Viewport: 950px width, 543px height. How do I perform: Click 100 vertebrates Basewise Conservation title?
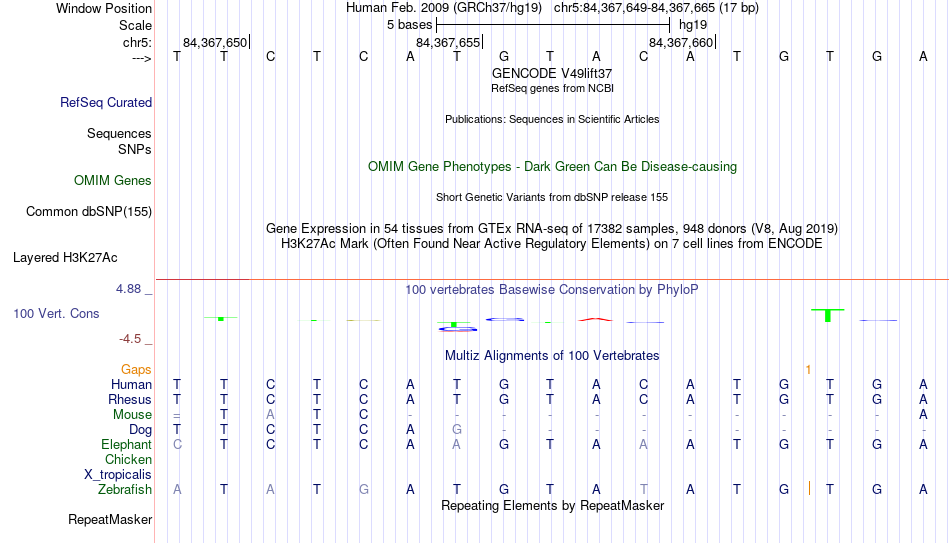[552, 290]
